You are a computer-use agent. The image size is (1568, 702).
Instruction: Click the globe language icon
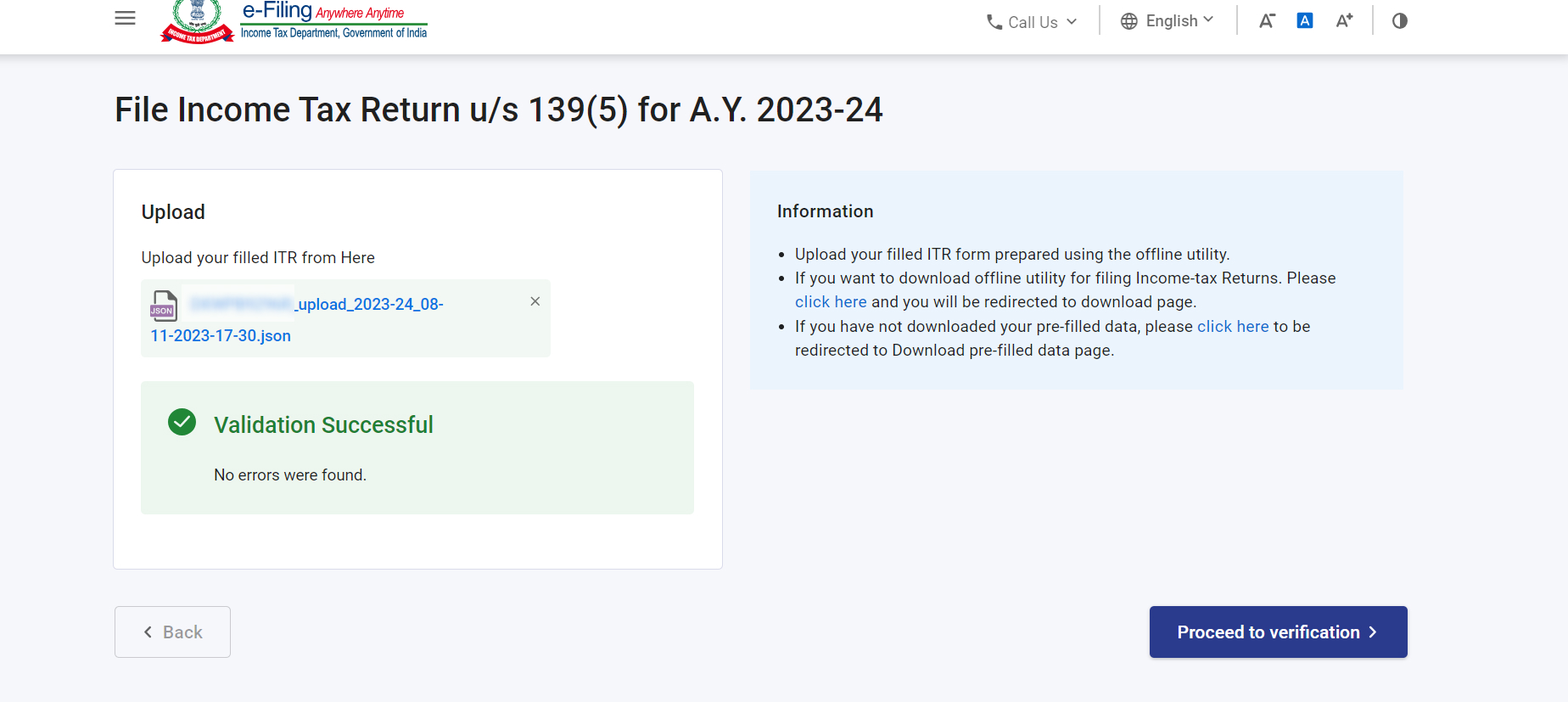tap(1128, 21)
